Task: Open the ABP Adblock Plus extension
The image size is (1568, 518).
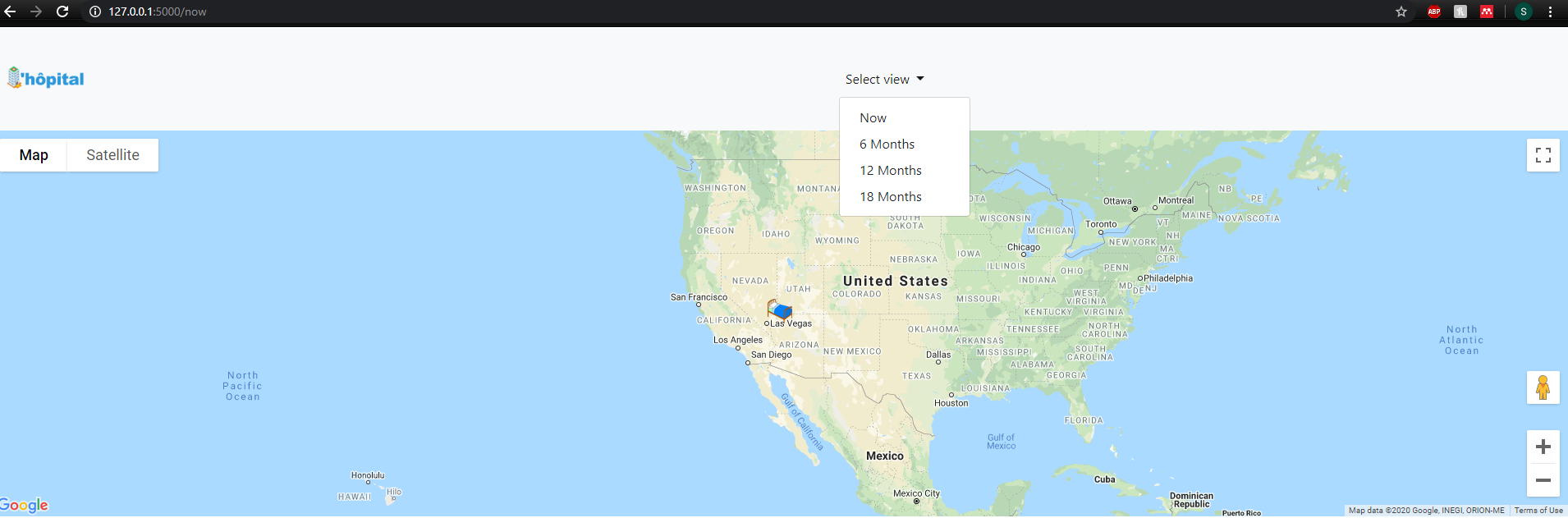Action: tap(1434, 11)
